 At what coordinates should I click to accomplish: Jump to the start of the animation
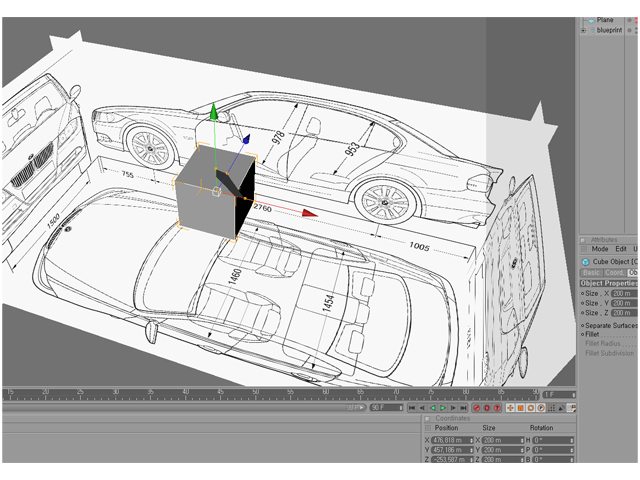(412, 408)
